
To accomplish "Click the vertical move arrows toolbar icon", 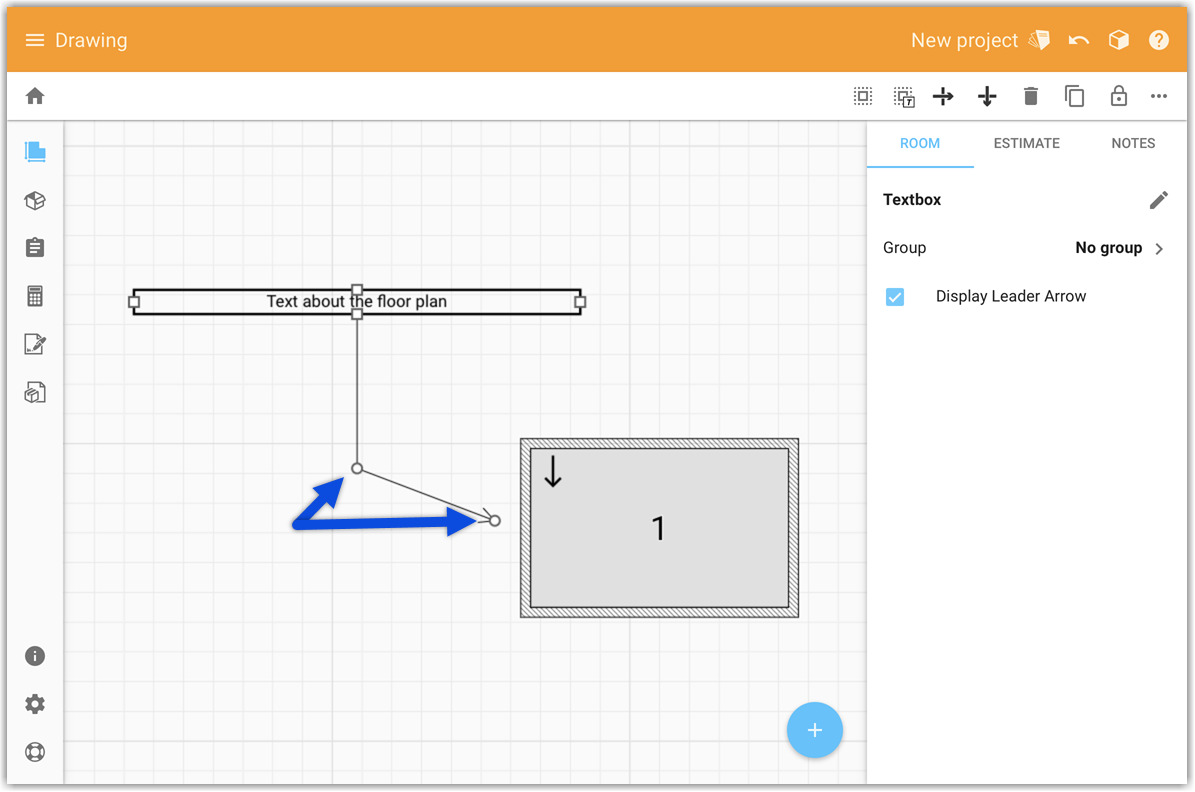I will [987, 96].
